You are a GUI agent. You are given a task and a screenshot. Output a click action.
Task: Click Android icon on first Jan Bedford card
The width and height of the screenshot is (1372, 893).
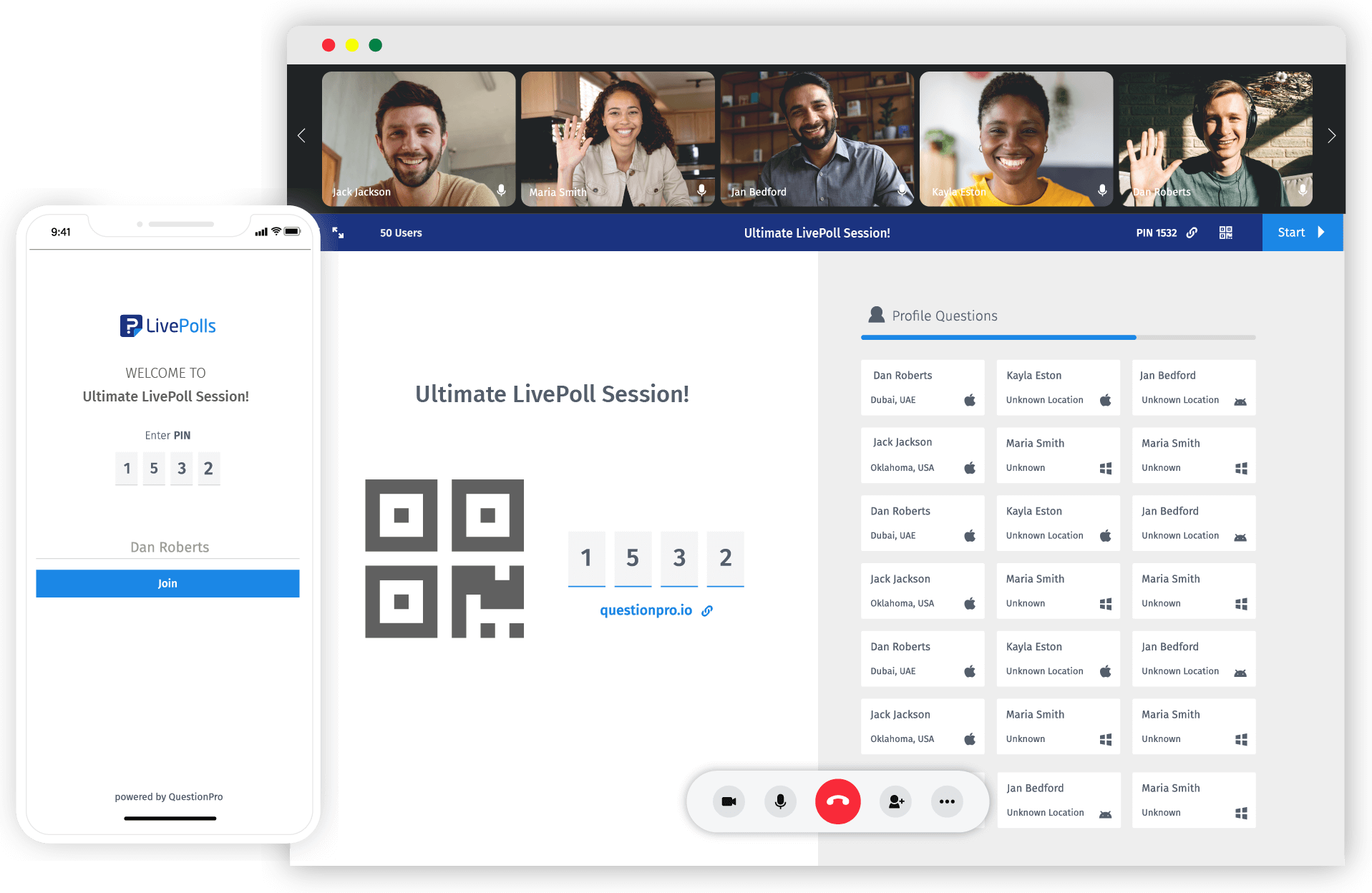click(1240, 401)
